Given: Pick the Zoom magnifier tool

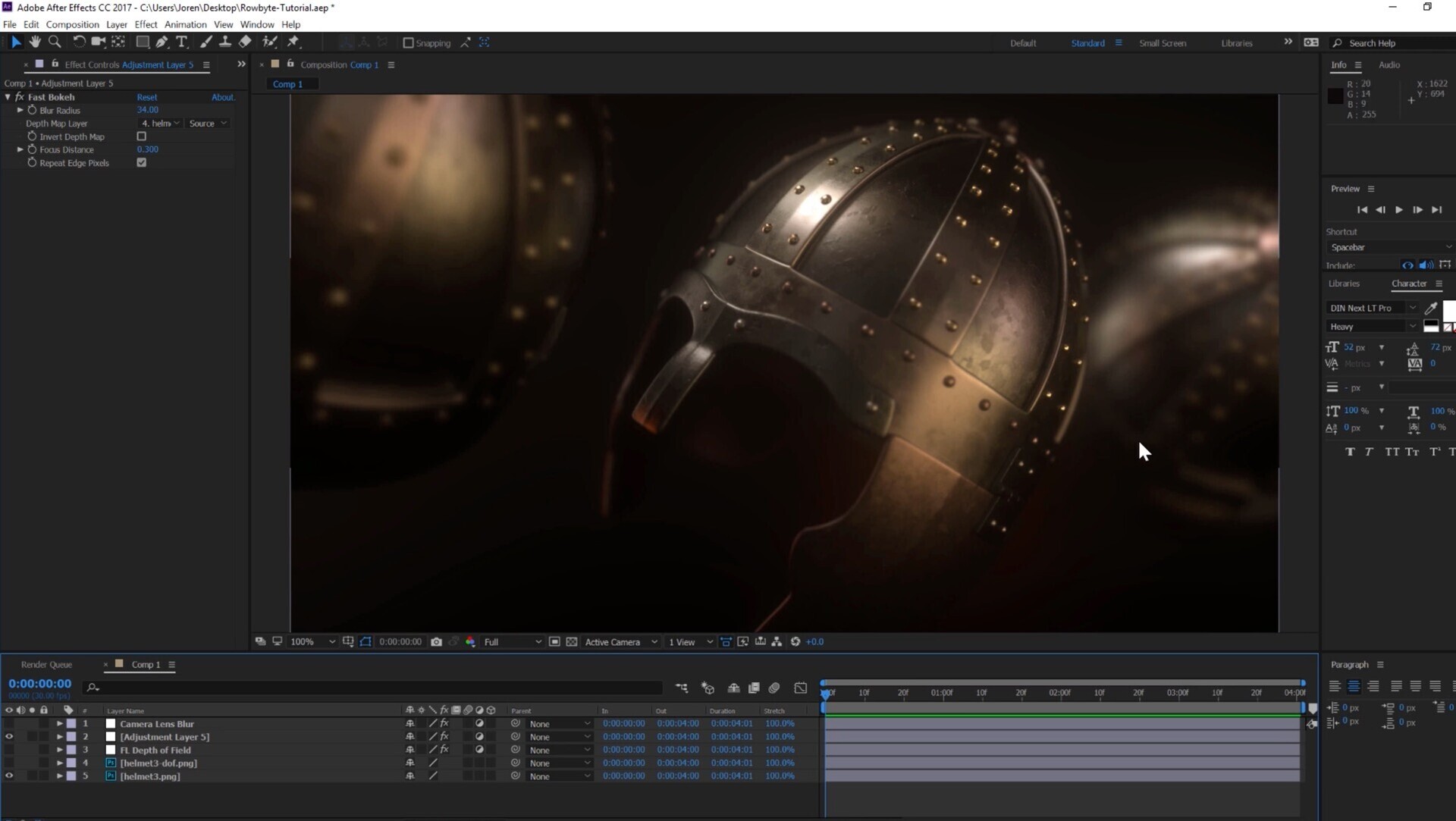Looking at the screenshot, I should pyautogui.click(x=55, y=42).
